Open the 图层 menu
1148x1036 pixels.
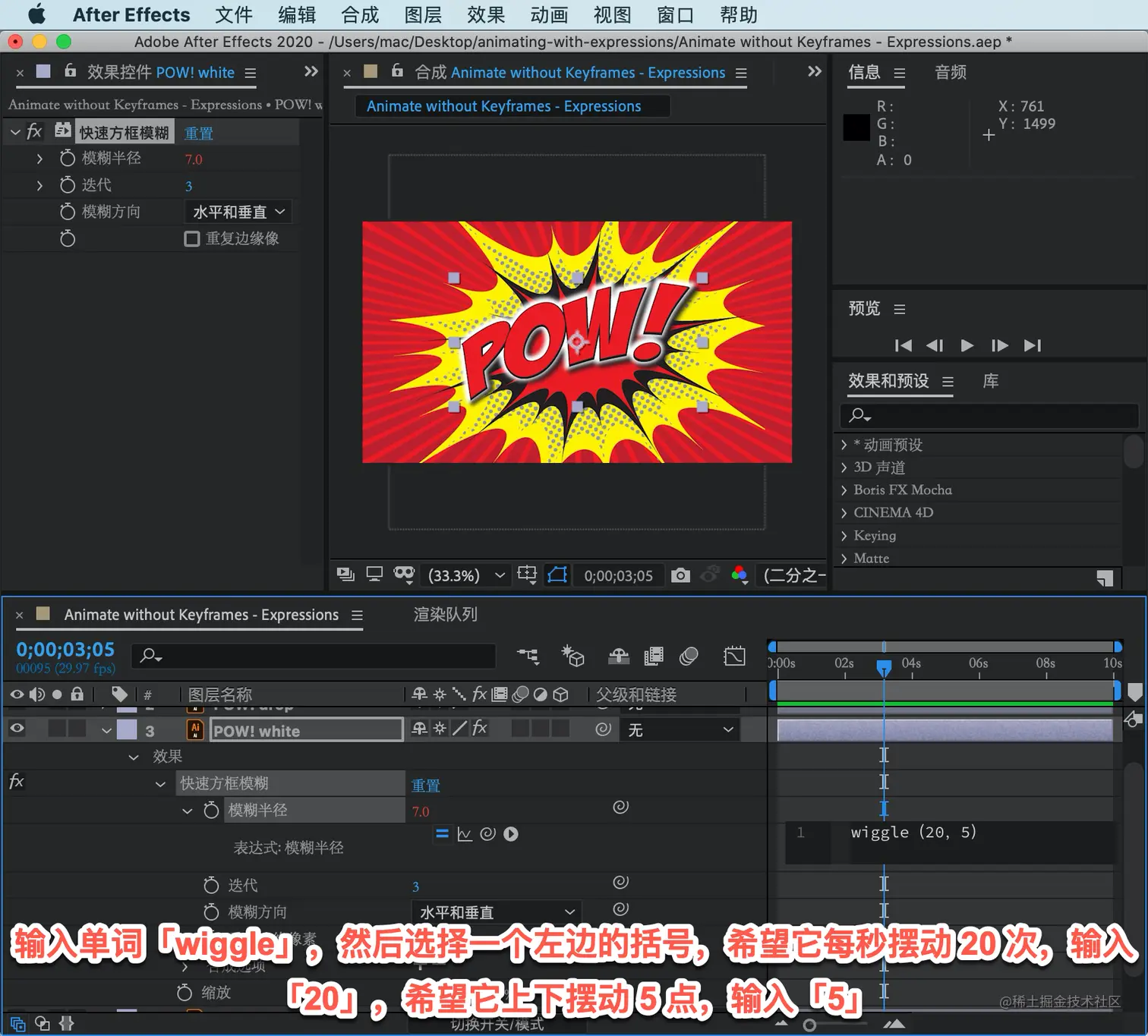(x=423, y=14)
